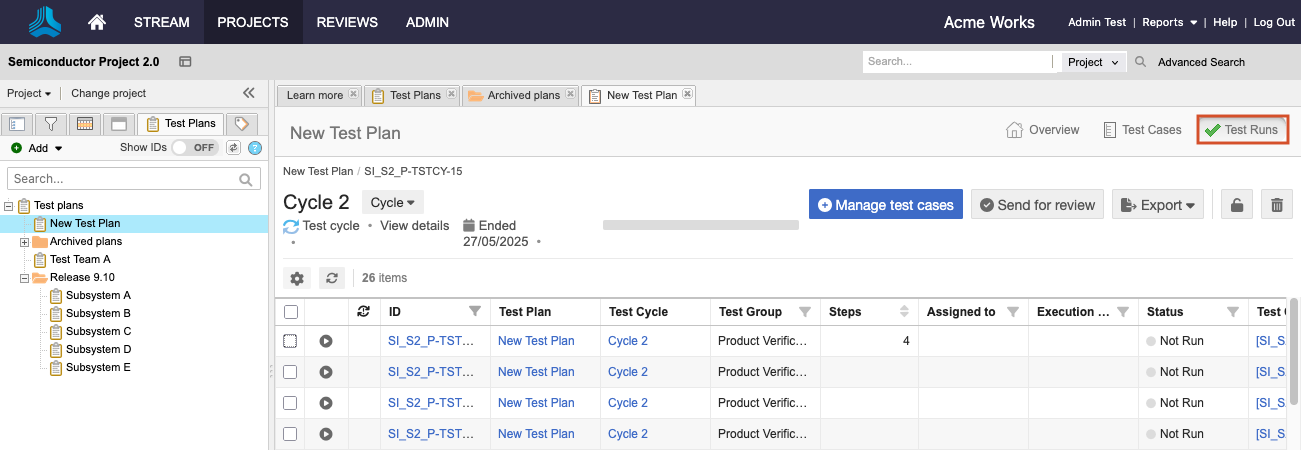The width and height of the screenshot is (1301, 450).
Task: Expand the Archived plans tree node
Action: pos(25,242)
